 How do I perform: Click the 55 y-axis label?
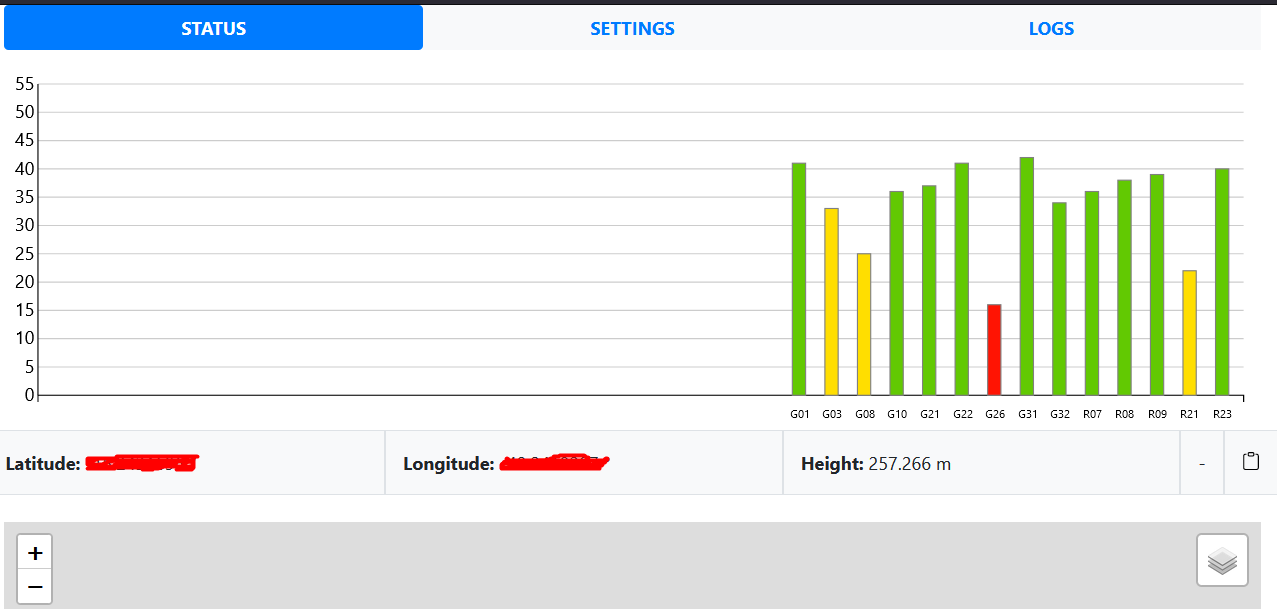pyautogui.click(x=25, y=84)
